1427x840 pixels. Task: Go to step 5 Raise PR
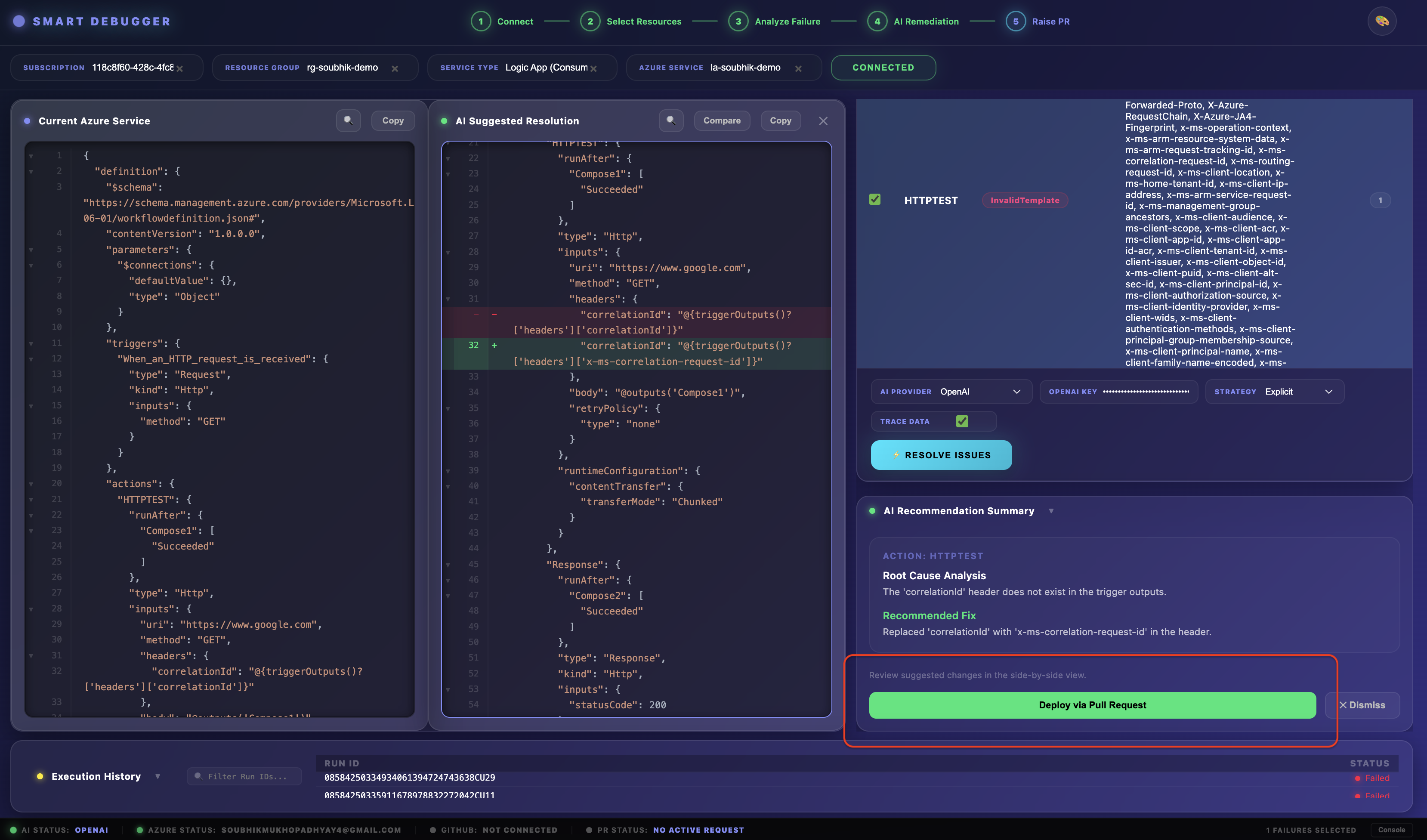pyautogui.click(x=1038, y=22)
